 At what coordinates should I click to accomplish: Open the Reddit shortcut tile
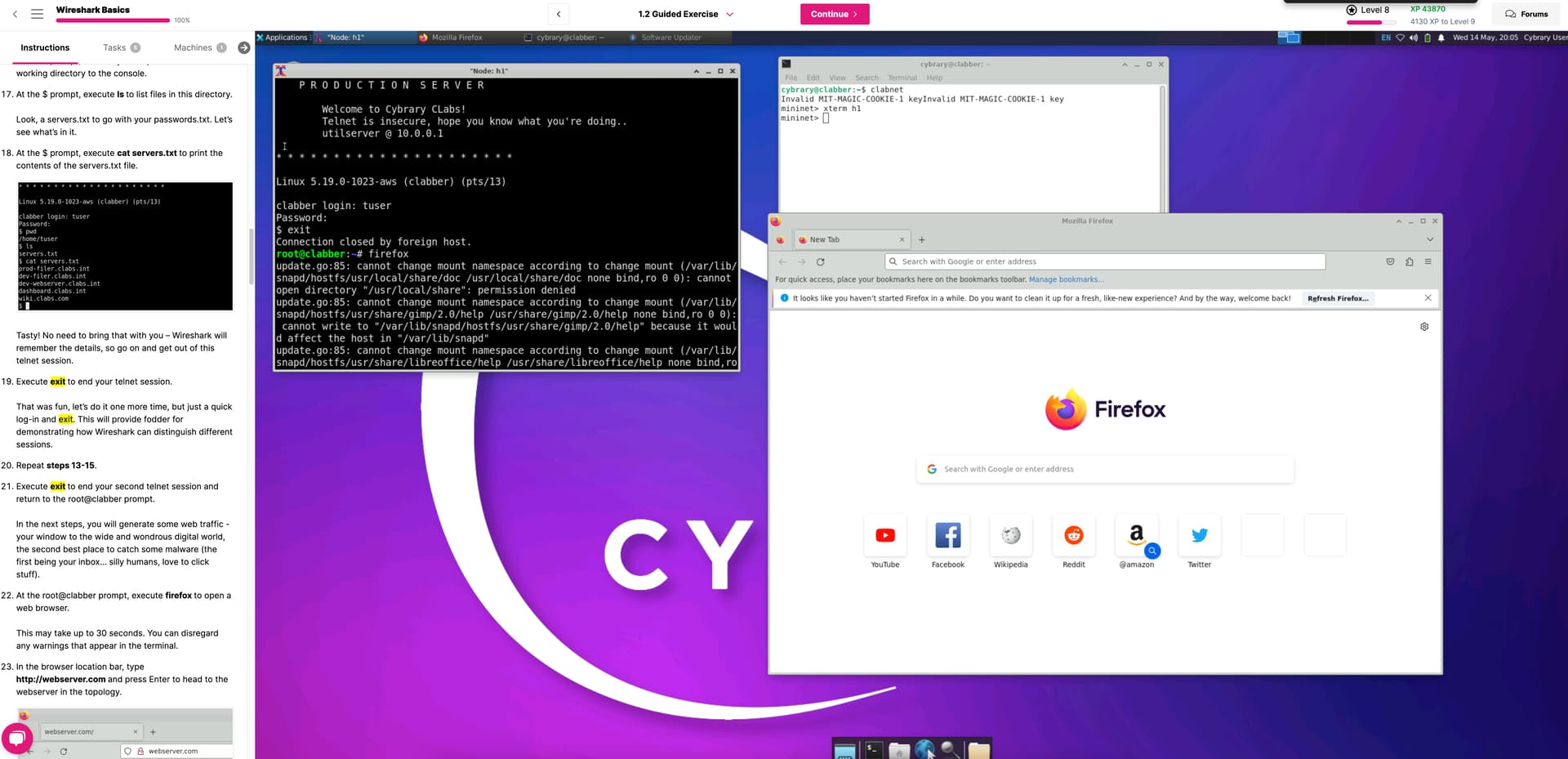pos(1073,536)
